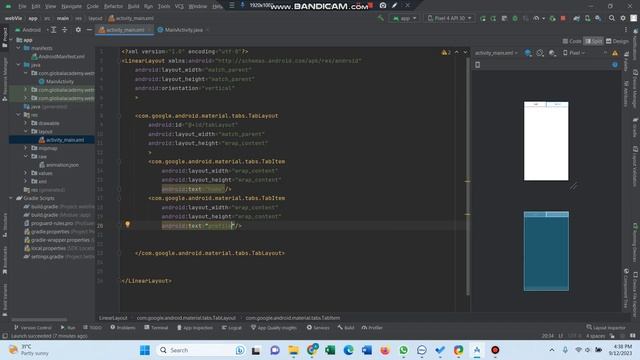This screenshot has height=360, width=640.
Task: Open activity_main.xml file dropdown in design toolbar
Action: [496, 53]
